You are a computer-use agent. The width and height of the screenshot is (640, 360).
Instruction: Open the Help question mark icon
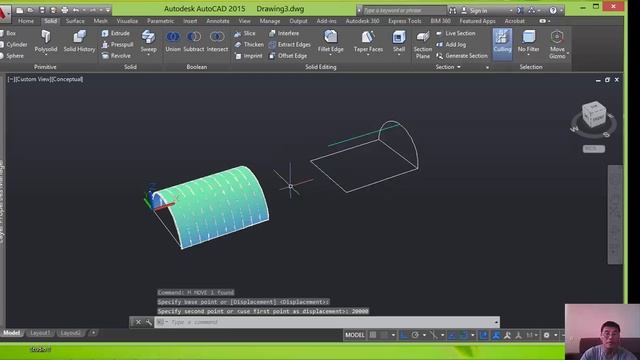553,11
